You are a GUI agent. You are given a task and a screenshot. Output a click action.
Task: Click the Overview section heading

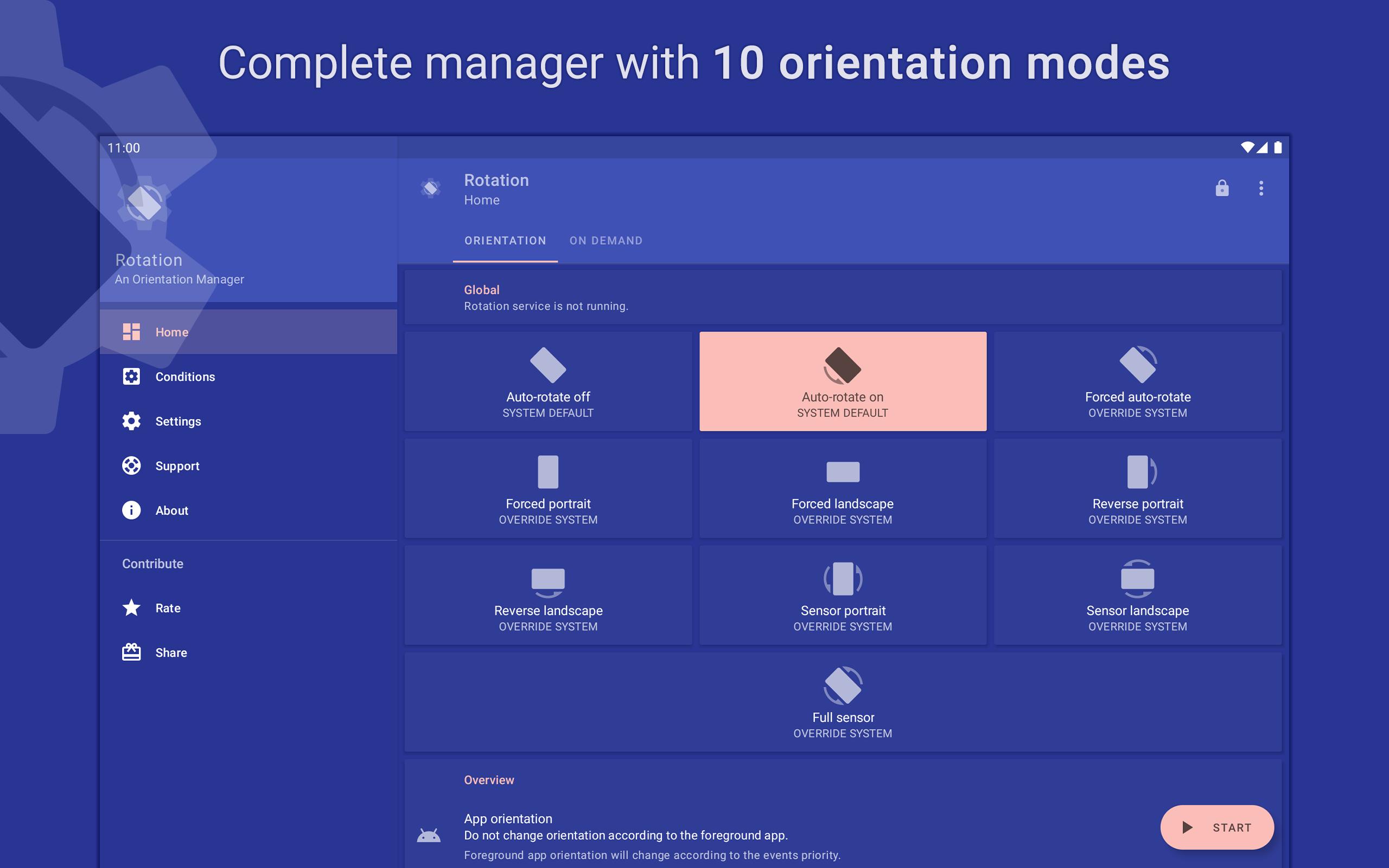(489, 780)
